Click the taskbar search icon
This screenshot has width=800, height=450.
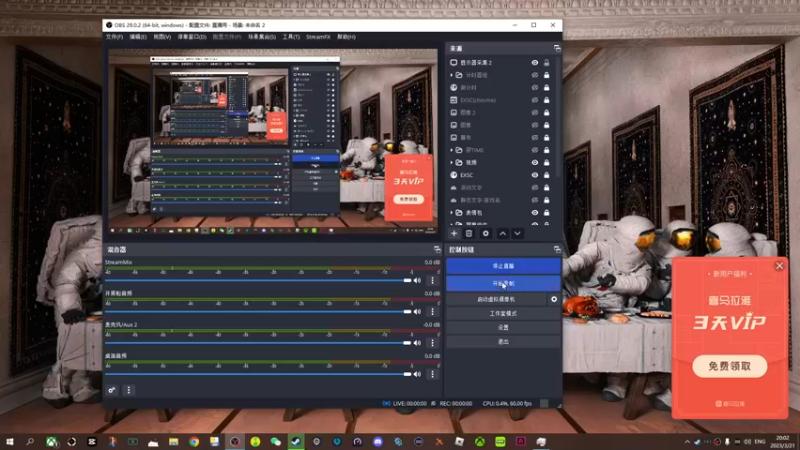coord(30,442)
